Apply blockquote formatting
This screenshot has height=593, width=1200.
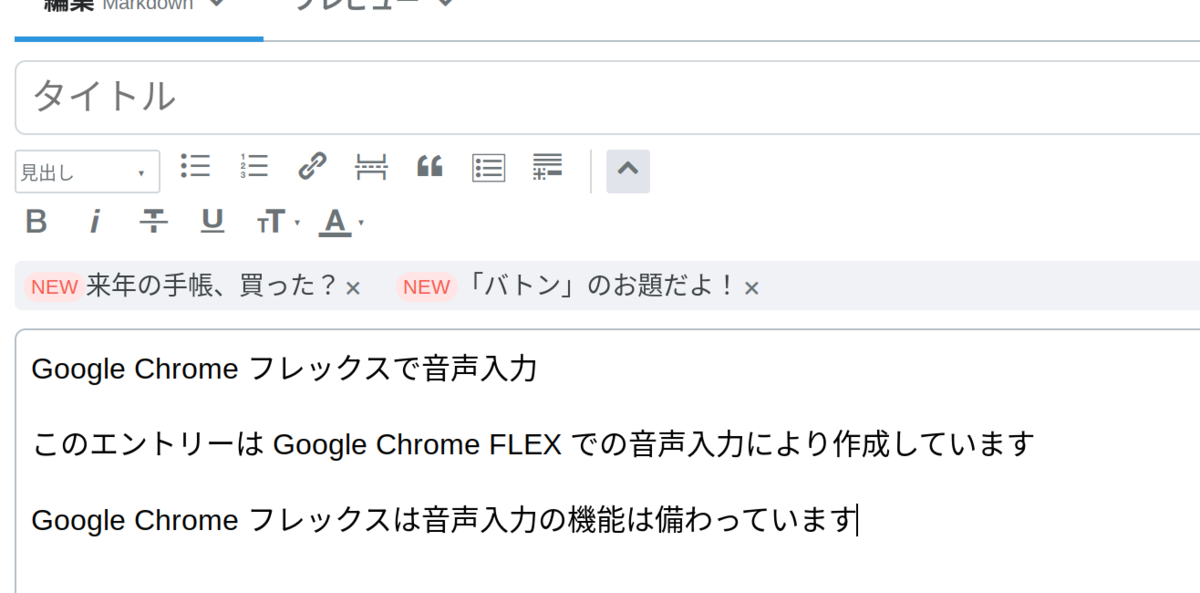(430, 167)
